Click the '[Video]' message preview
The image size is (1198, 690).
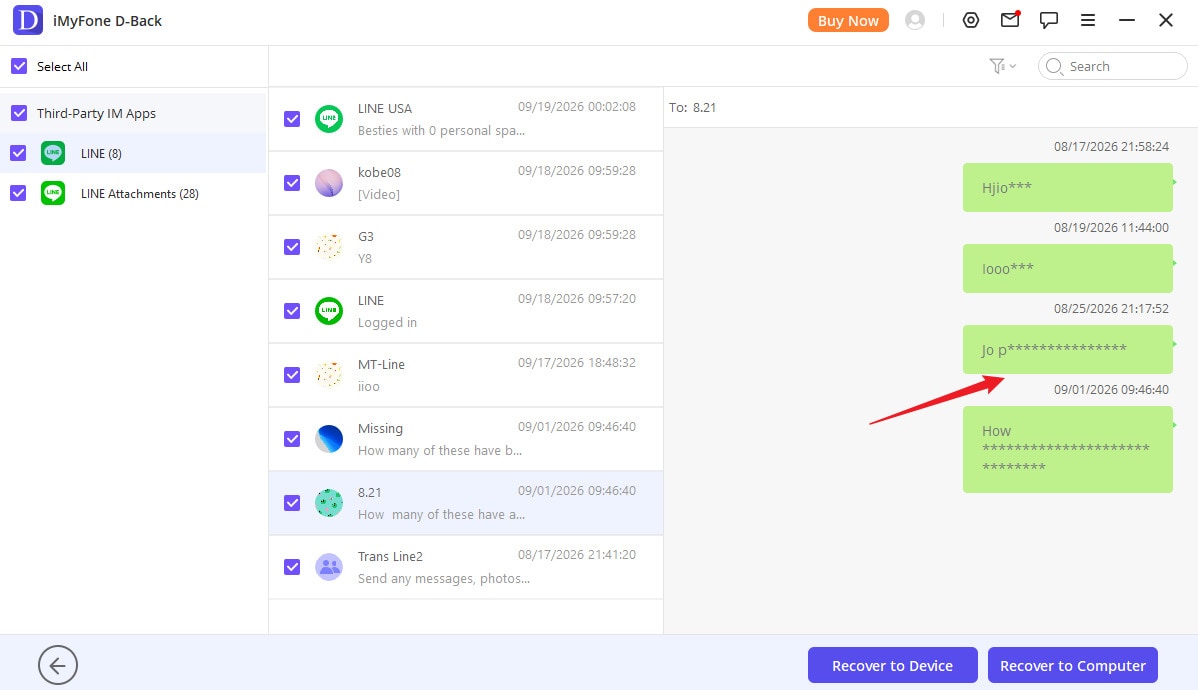379,194
